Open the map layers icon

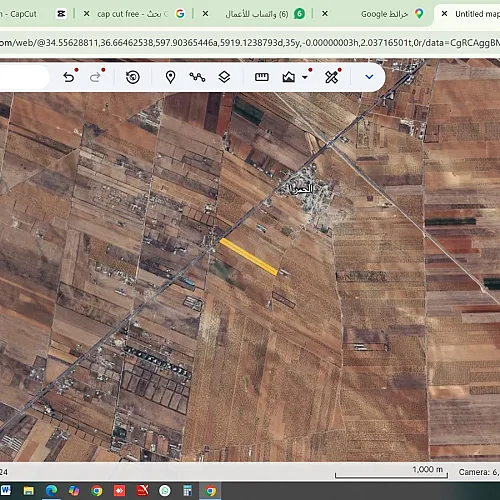[x=224, y=77]
